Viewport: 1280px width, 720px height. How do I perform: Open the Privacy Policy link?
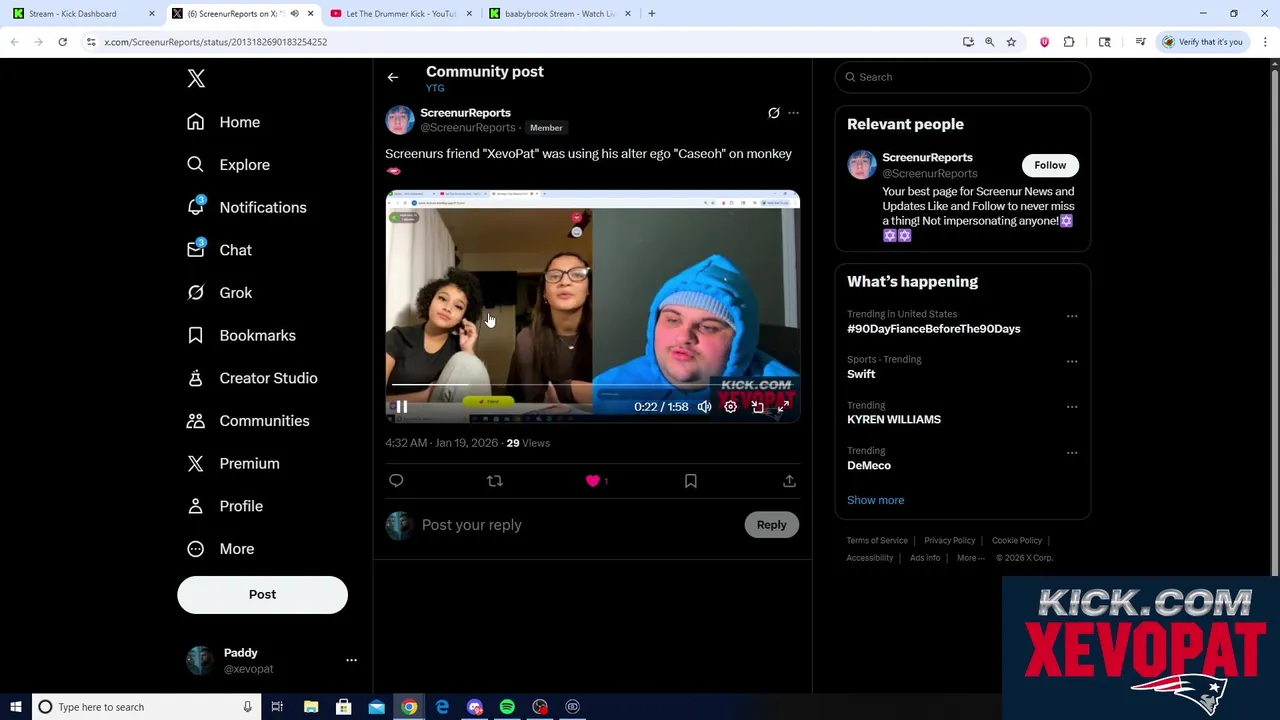coord(949,541)
